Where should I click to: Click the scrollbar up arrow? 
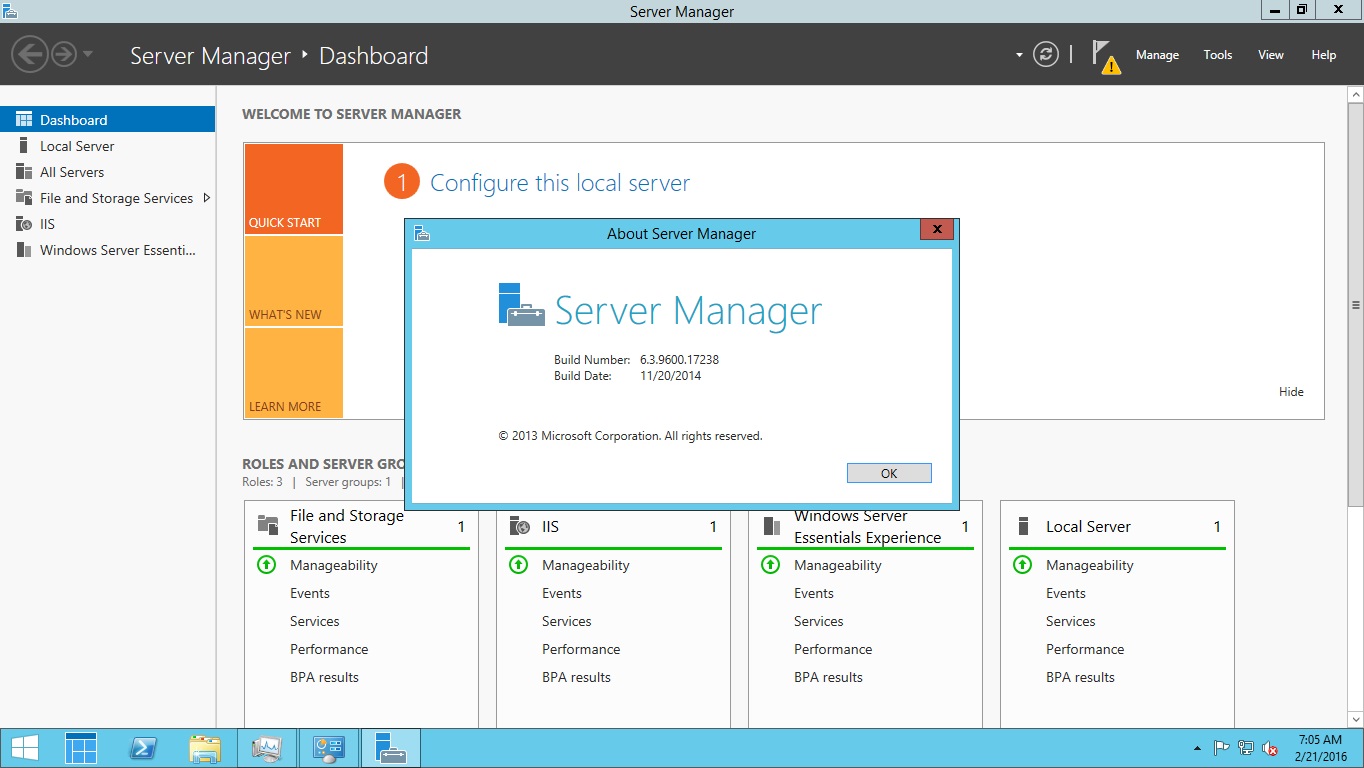pyautogui.click(x=1355, y=93)
